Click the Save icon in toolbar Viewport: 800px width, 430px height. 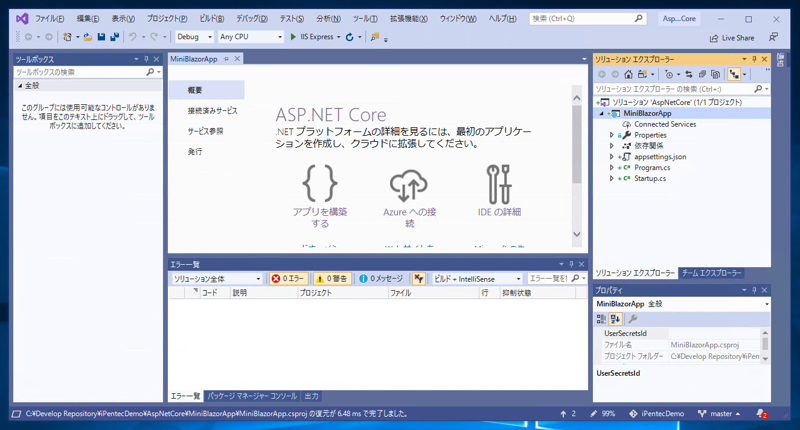101,37
